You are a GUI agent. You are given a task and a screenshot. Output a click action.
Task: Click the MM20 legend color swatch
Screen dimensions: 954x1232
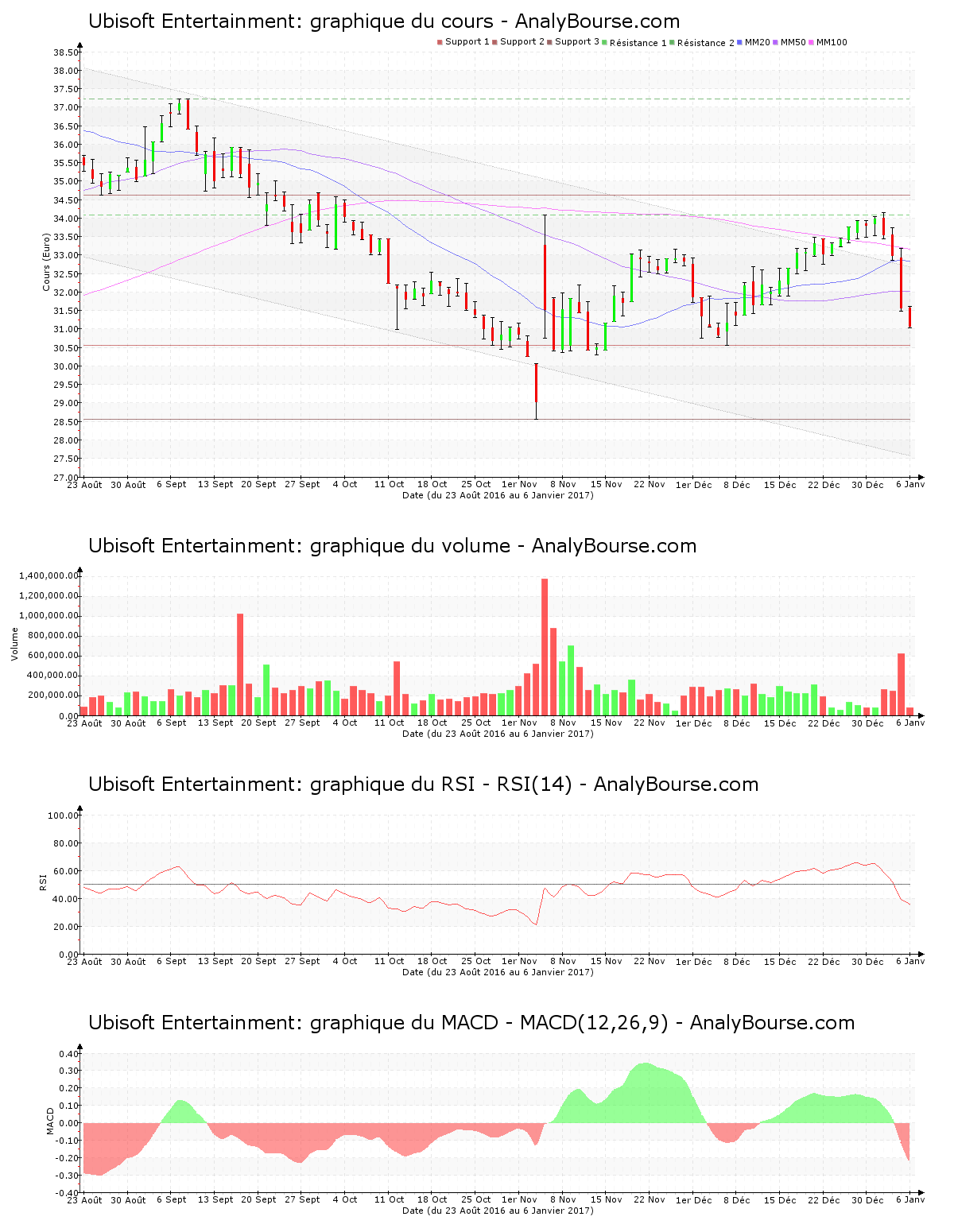741,42
